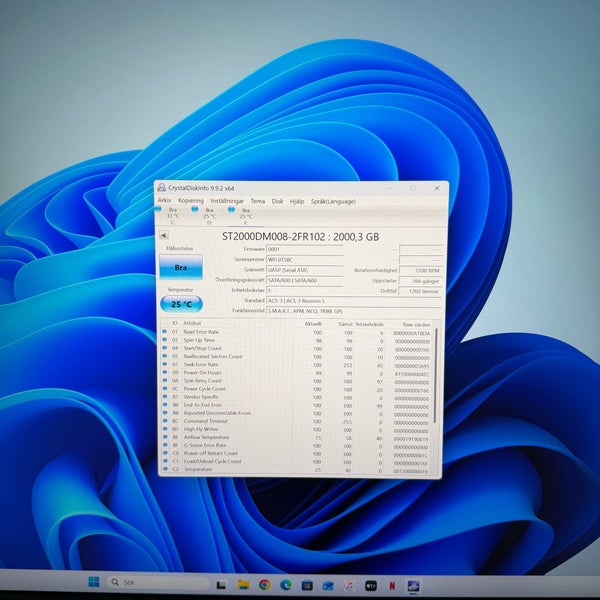Open Netflix from the taskbar
600x600 pixels.
pos(392,585)
